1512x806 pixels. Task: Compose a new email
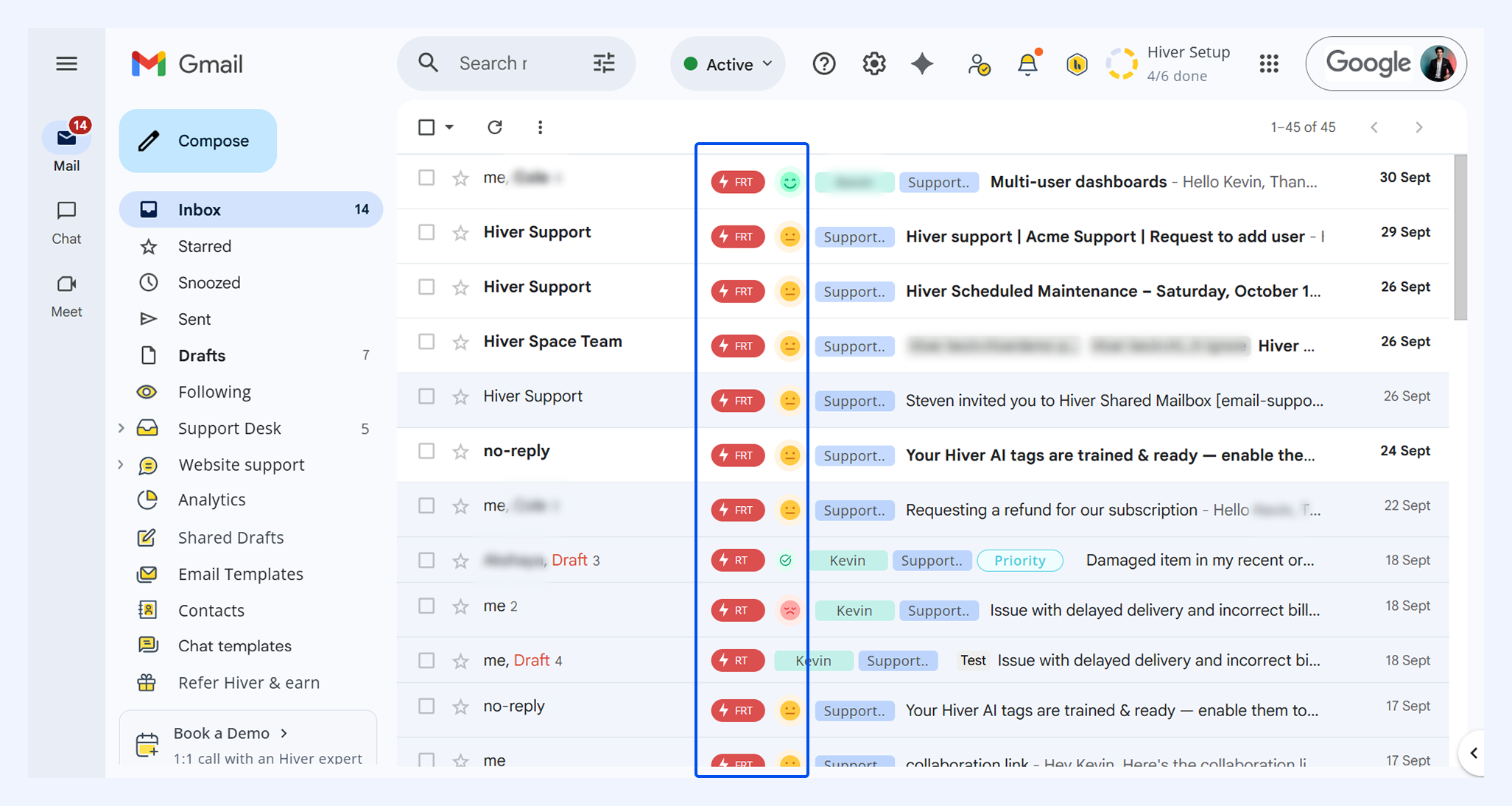[x=198, y=141]
